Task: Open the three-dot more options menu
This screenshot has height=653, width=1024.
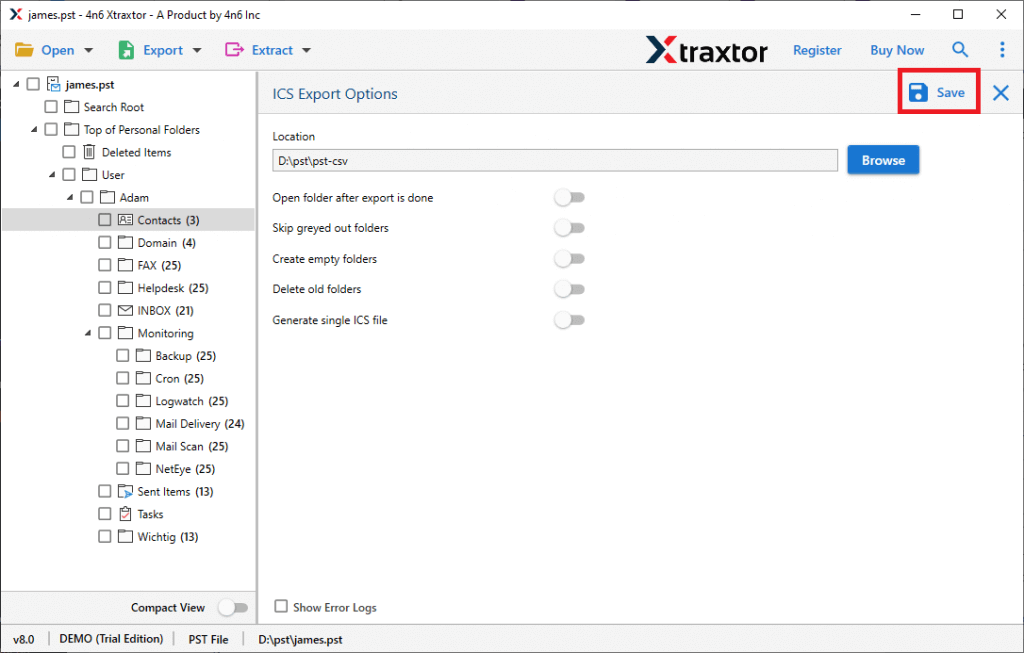Action: tap(1002, 50)
